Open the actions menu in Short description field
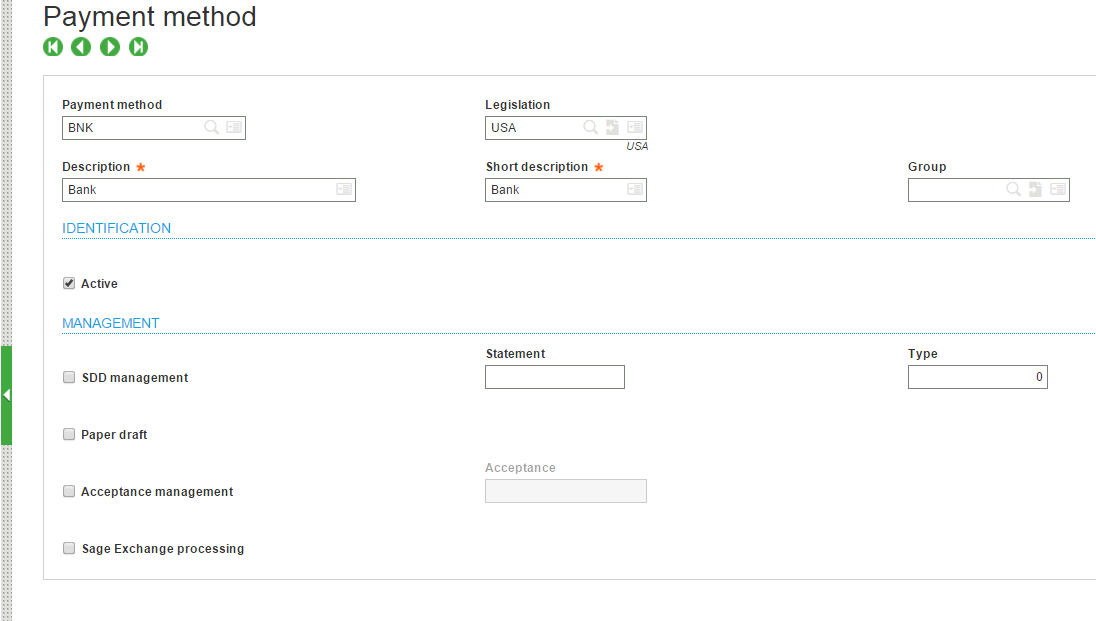 tap(635, 189)
